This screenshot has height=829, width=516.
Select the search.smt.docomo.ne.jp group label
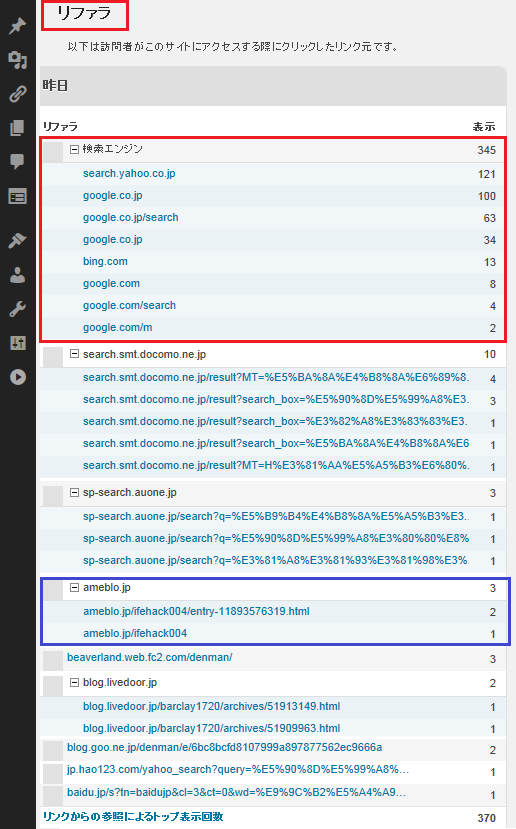point(144,354)
